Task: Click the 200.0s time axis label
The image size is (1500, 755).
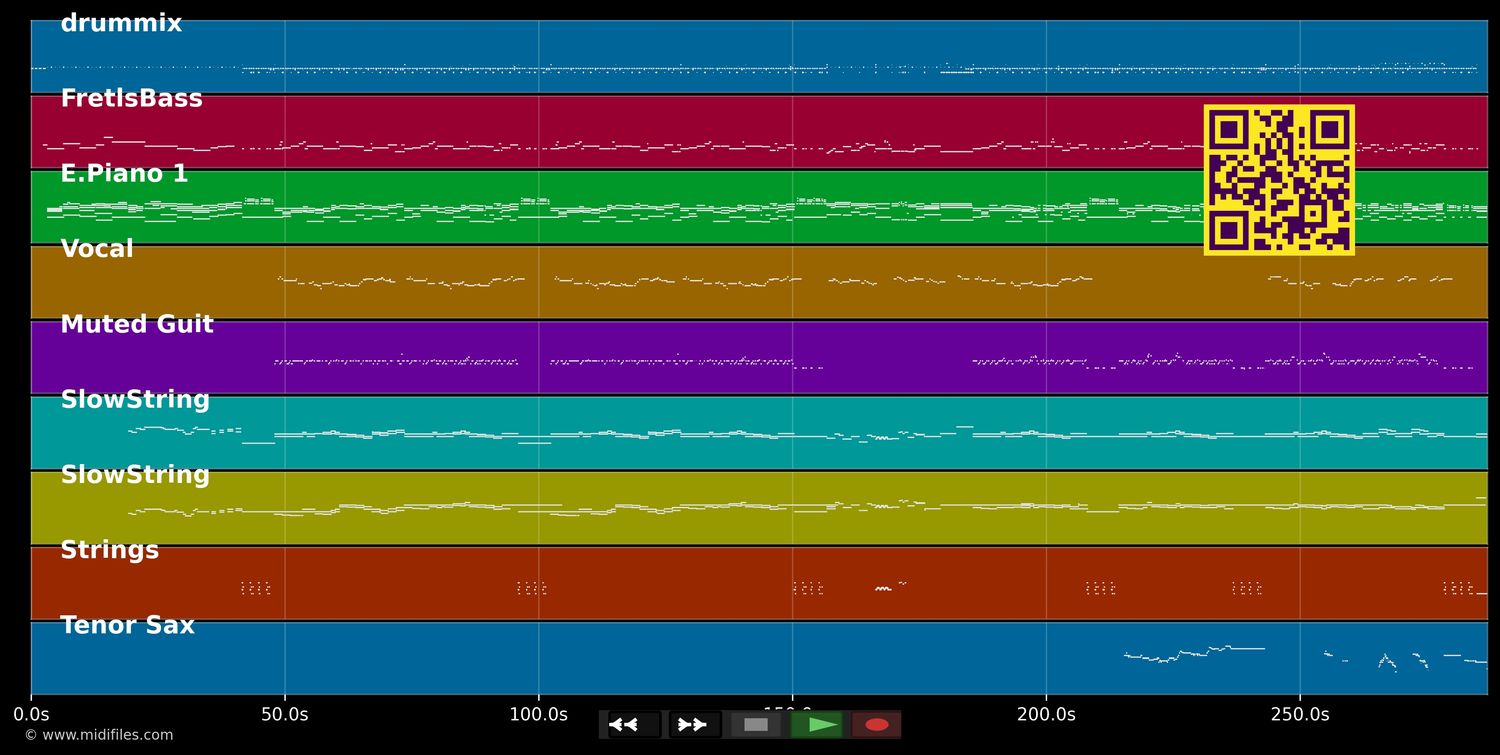Action: click(x=1046, y=715)
